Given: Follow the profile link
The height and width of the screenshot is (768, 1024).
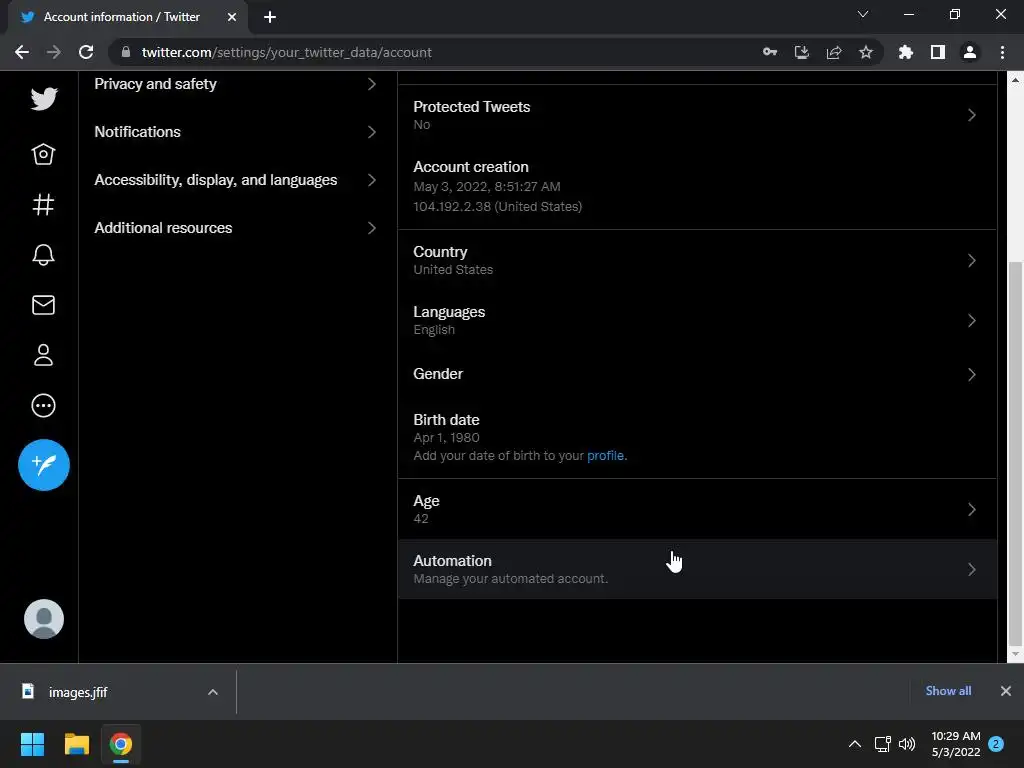Looking at the screenshot, I should 605,456.
